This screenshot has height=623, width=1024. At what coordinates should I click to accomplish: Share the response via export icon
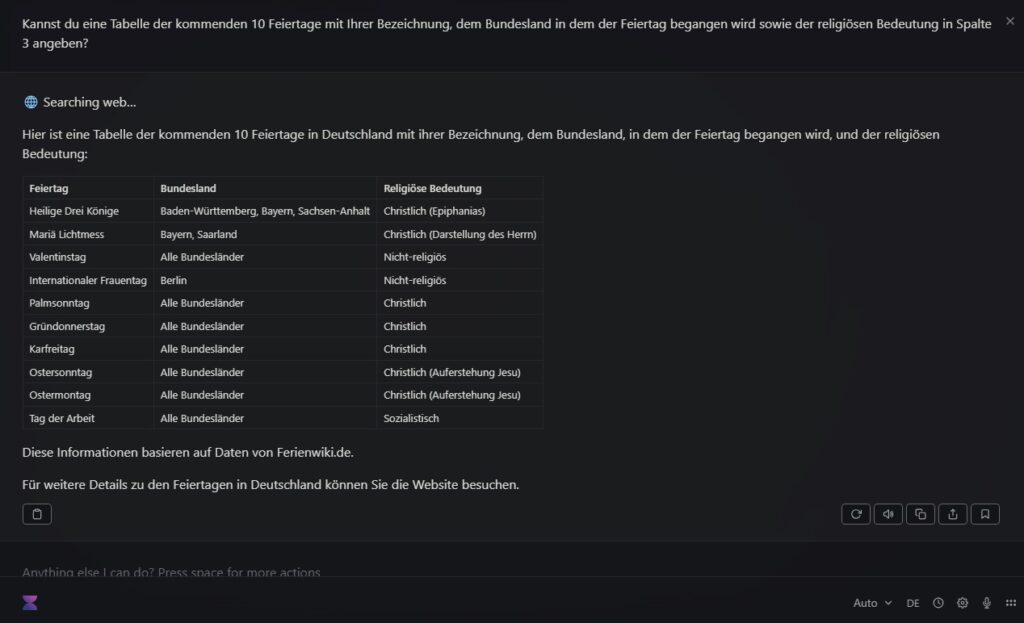[953, 513]
